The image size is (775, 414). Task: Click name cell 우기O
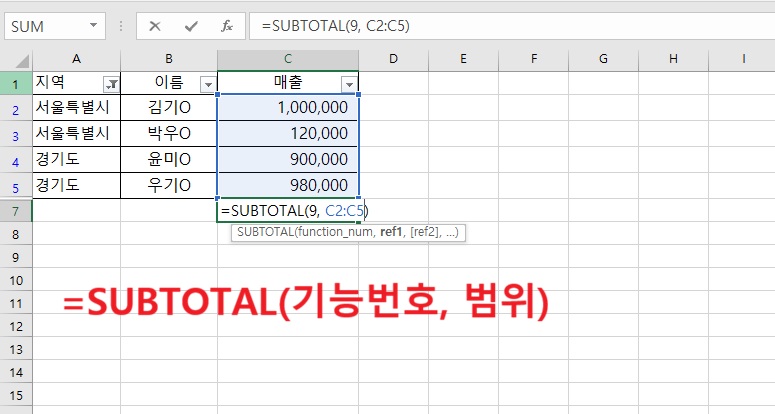click(x=169, y=185)
